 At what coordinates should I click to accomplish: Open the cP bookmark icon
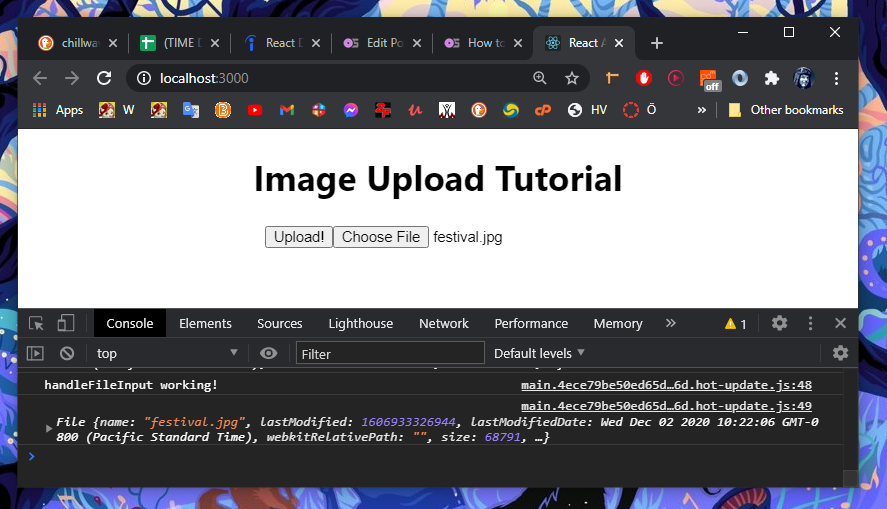pos(542,110)
